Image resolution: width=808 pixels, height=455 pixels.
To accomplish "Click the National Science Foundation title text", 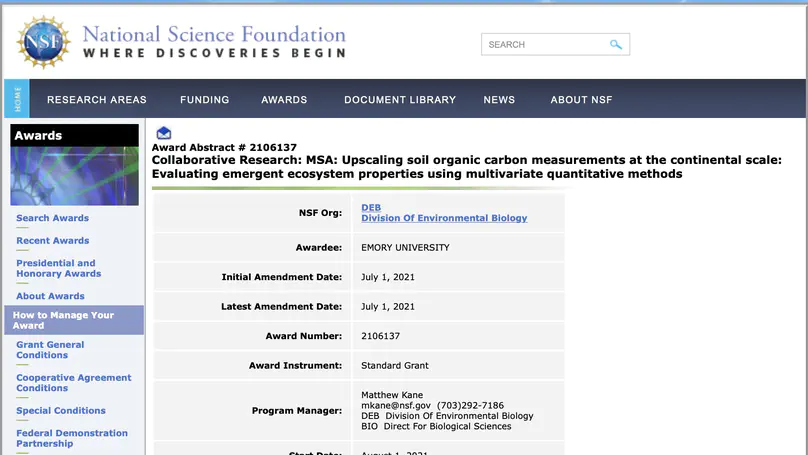I will 214,35.
